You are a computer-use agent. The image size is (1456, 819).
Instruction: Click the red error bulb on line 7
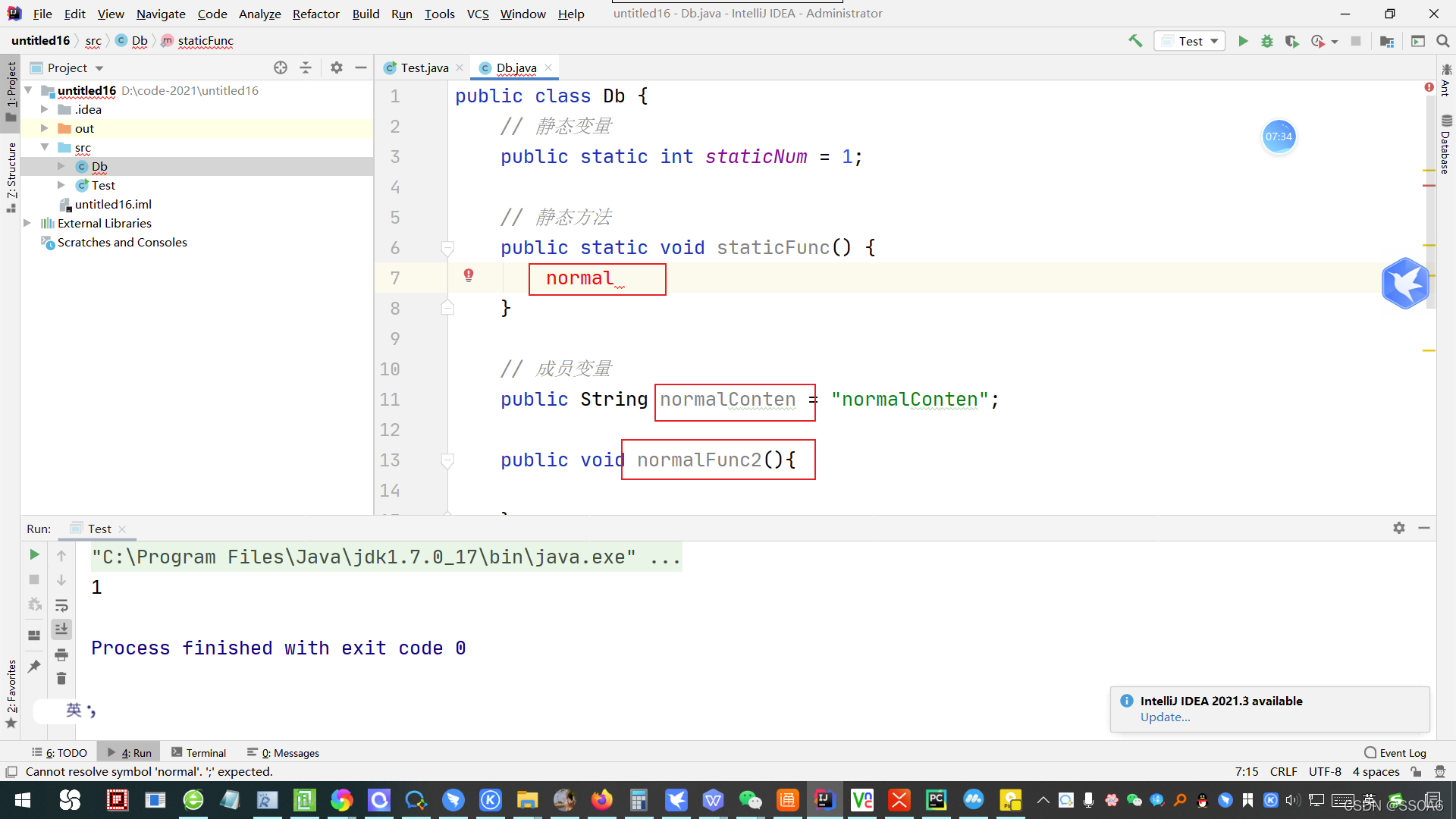click(469, 275)
